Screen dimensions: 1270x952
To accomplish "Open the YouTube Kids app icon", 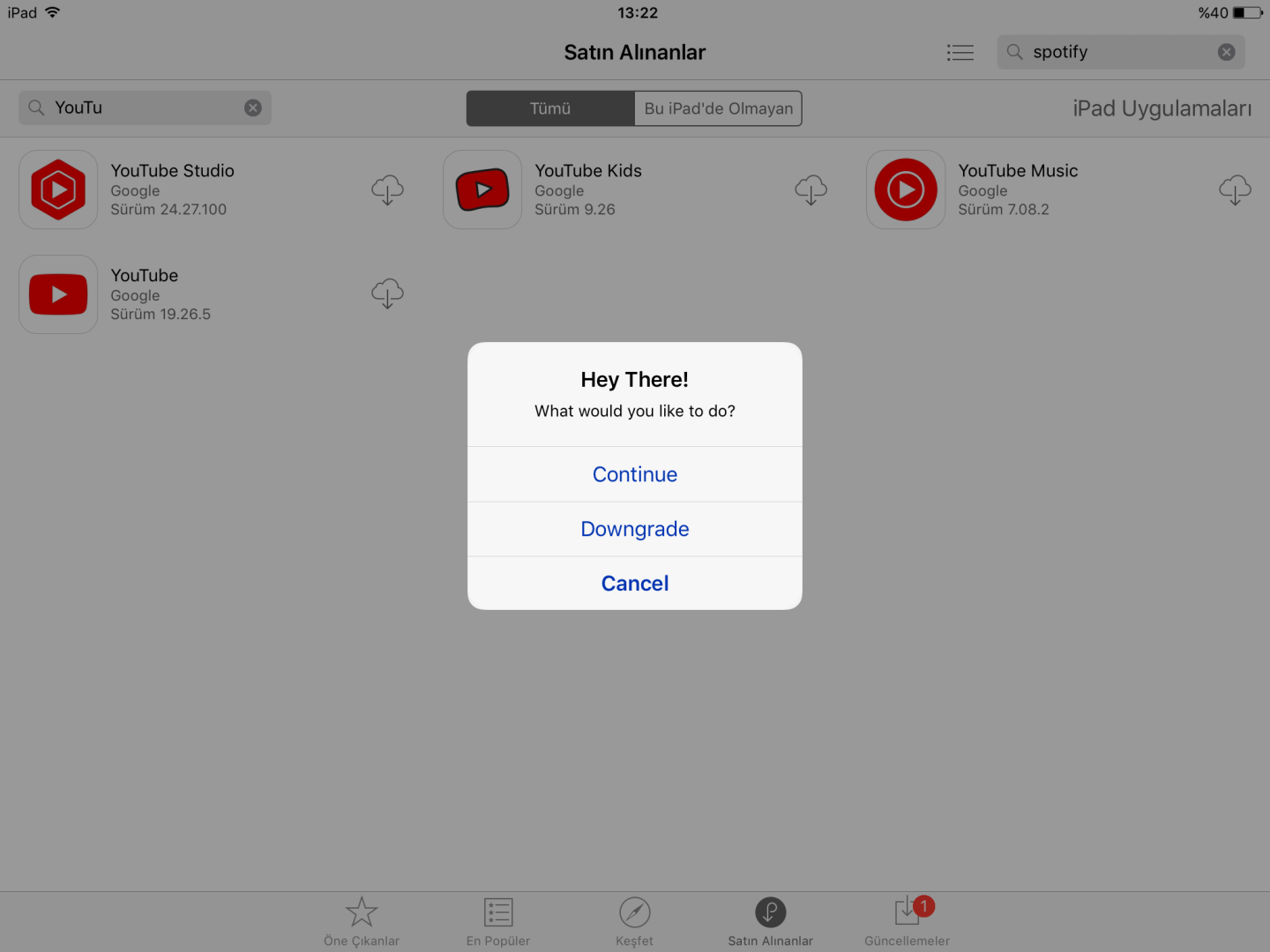I will point(482,190).
